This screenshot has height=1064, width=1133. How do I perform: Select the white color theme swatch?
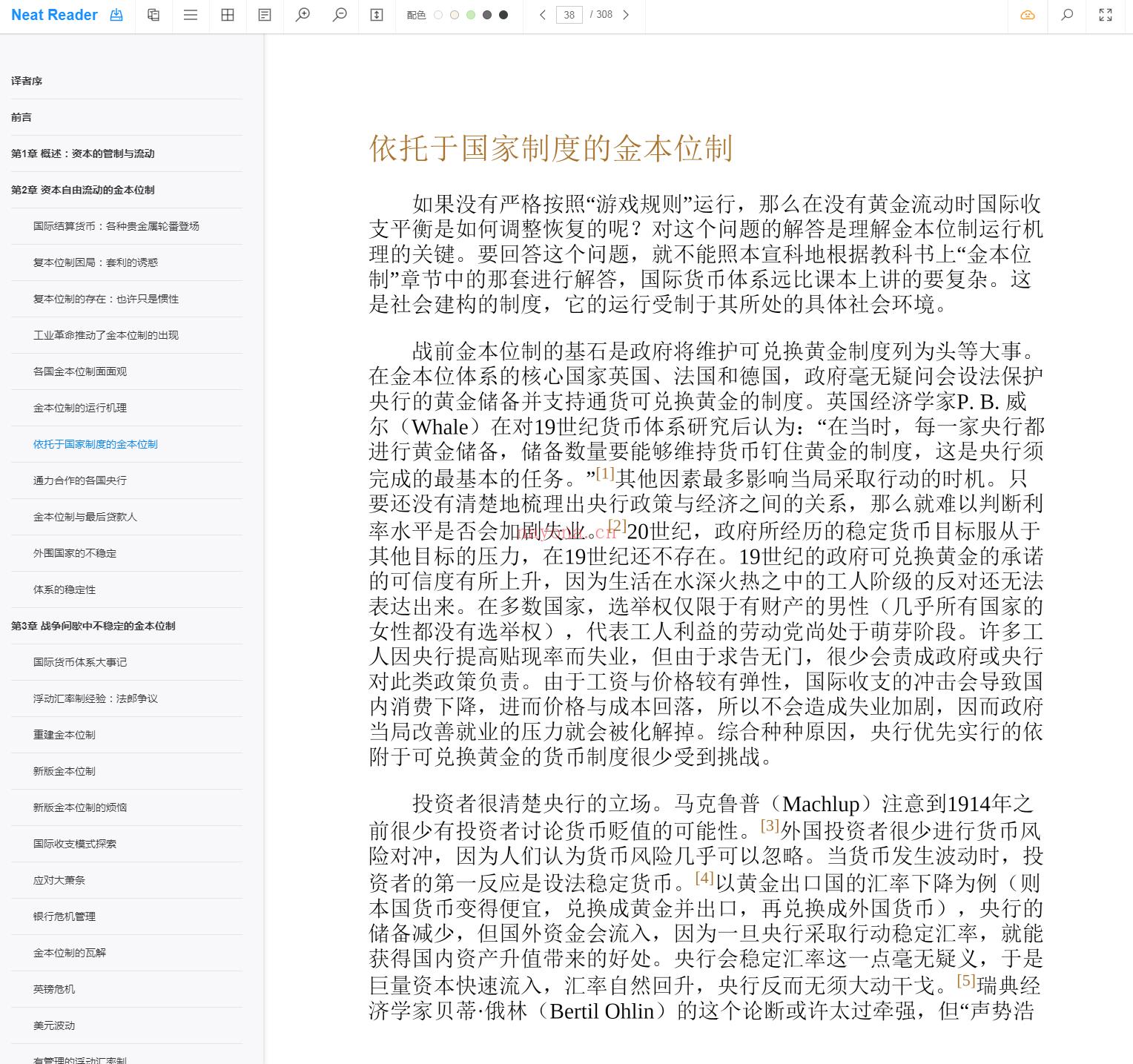pos(438,15)
